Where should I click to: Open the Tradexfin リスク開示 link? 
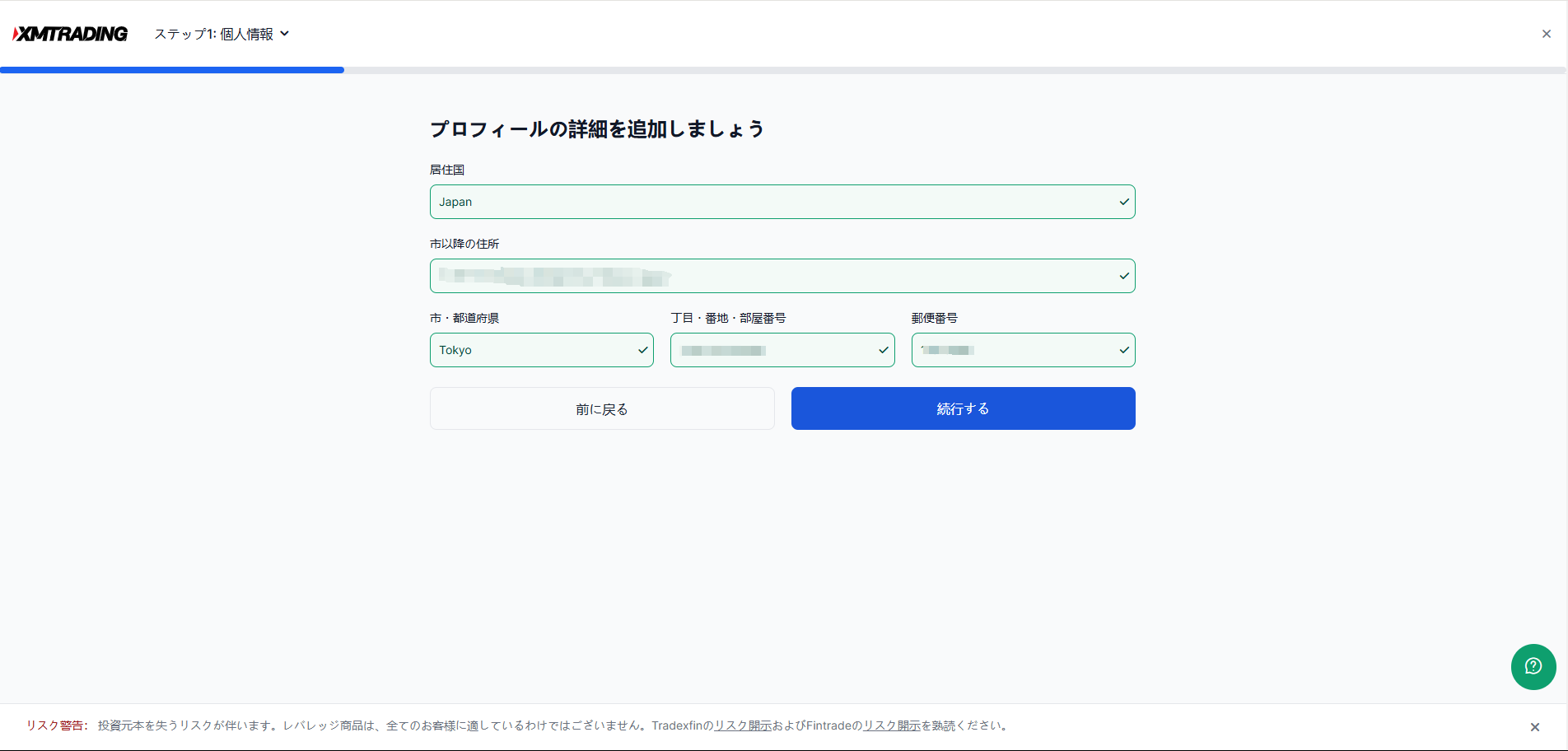coord(742,725)
